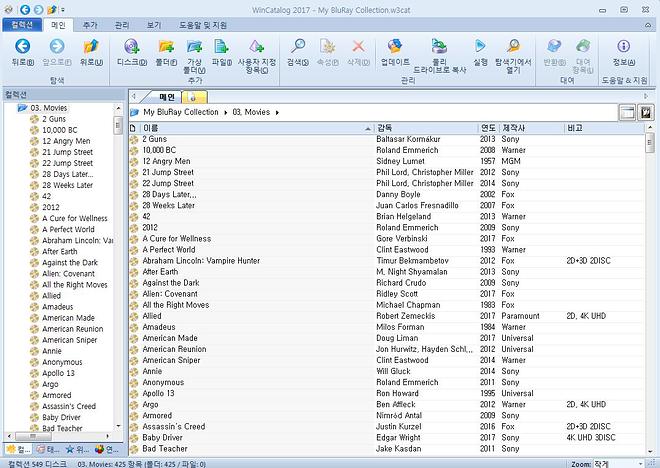This screenshot has height=468, width=660.
Task: Click the Virtual Folder (가상 폴더) icon
Action: click(x=194, y=47)
